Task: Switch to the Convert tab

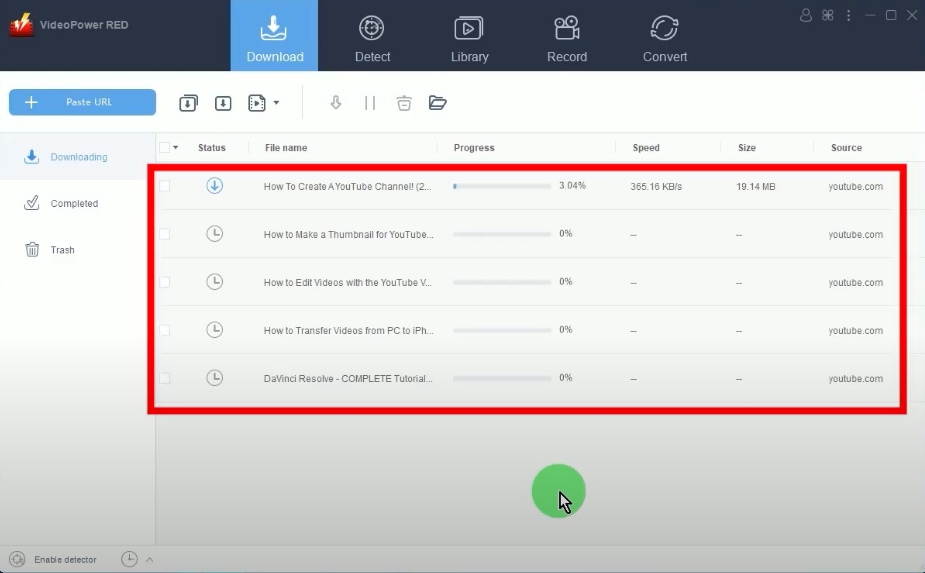Action: point(665,39)
